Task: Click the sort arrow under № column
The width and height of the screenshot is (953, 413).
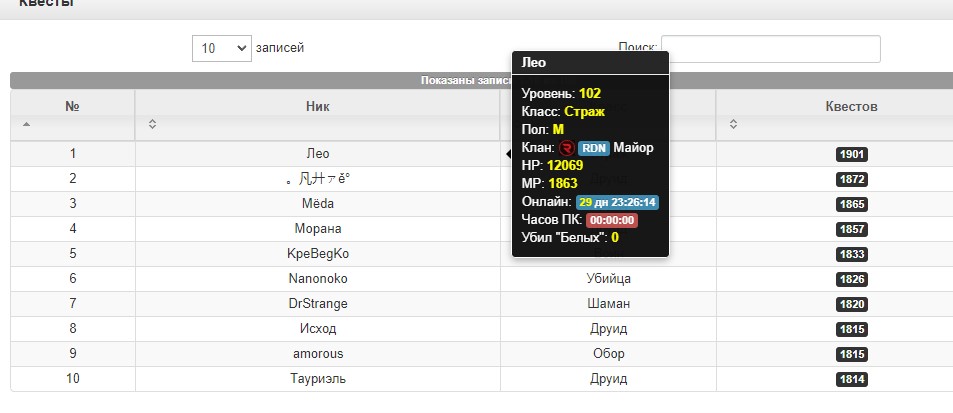Action: (x=26, y=125)
